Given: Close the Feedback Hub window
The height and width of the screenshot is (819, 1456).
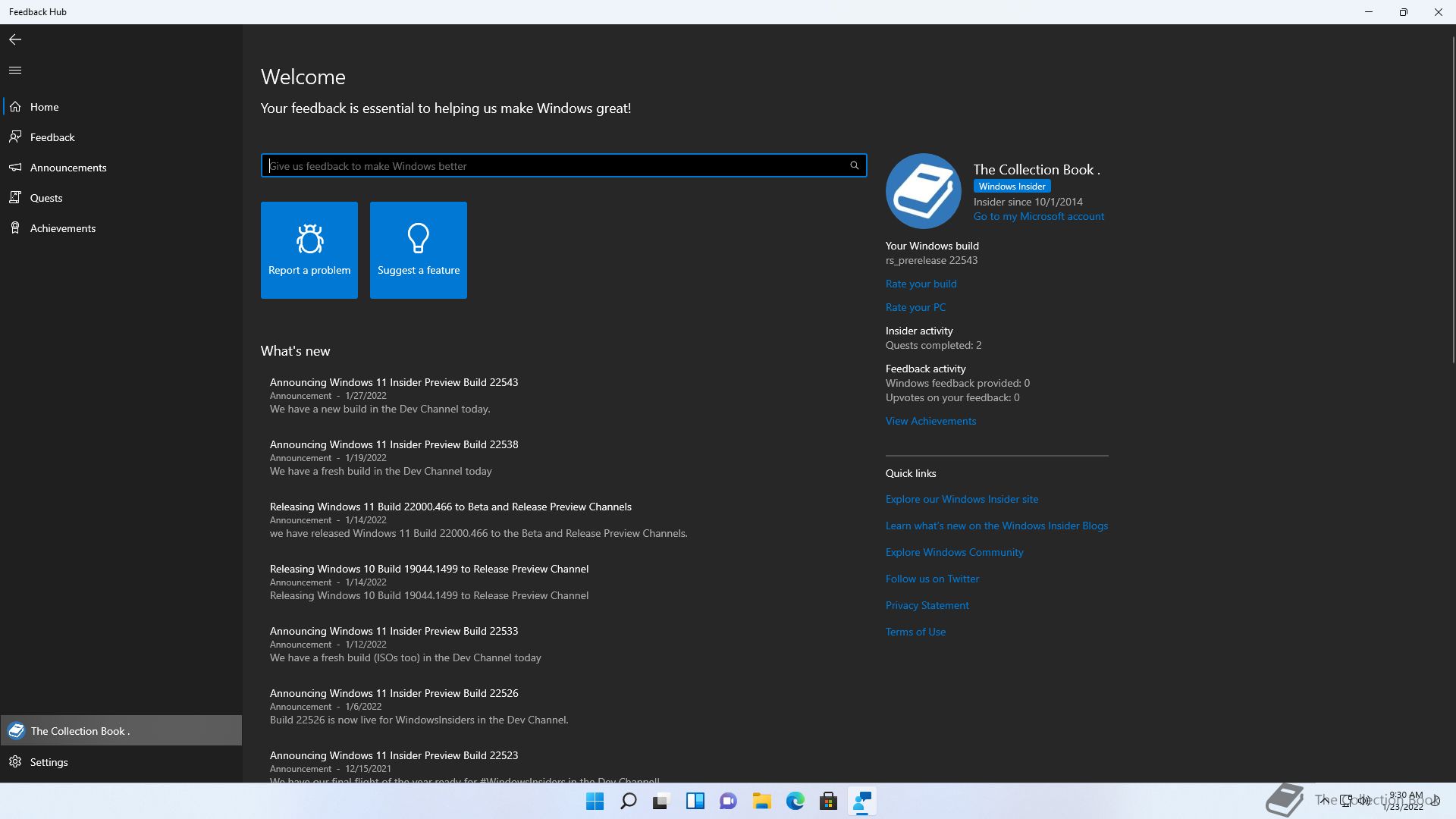Looking at the screenshot, I should (1439, 12).
